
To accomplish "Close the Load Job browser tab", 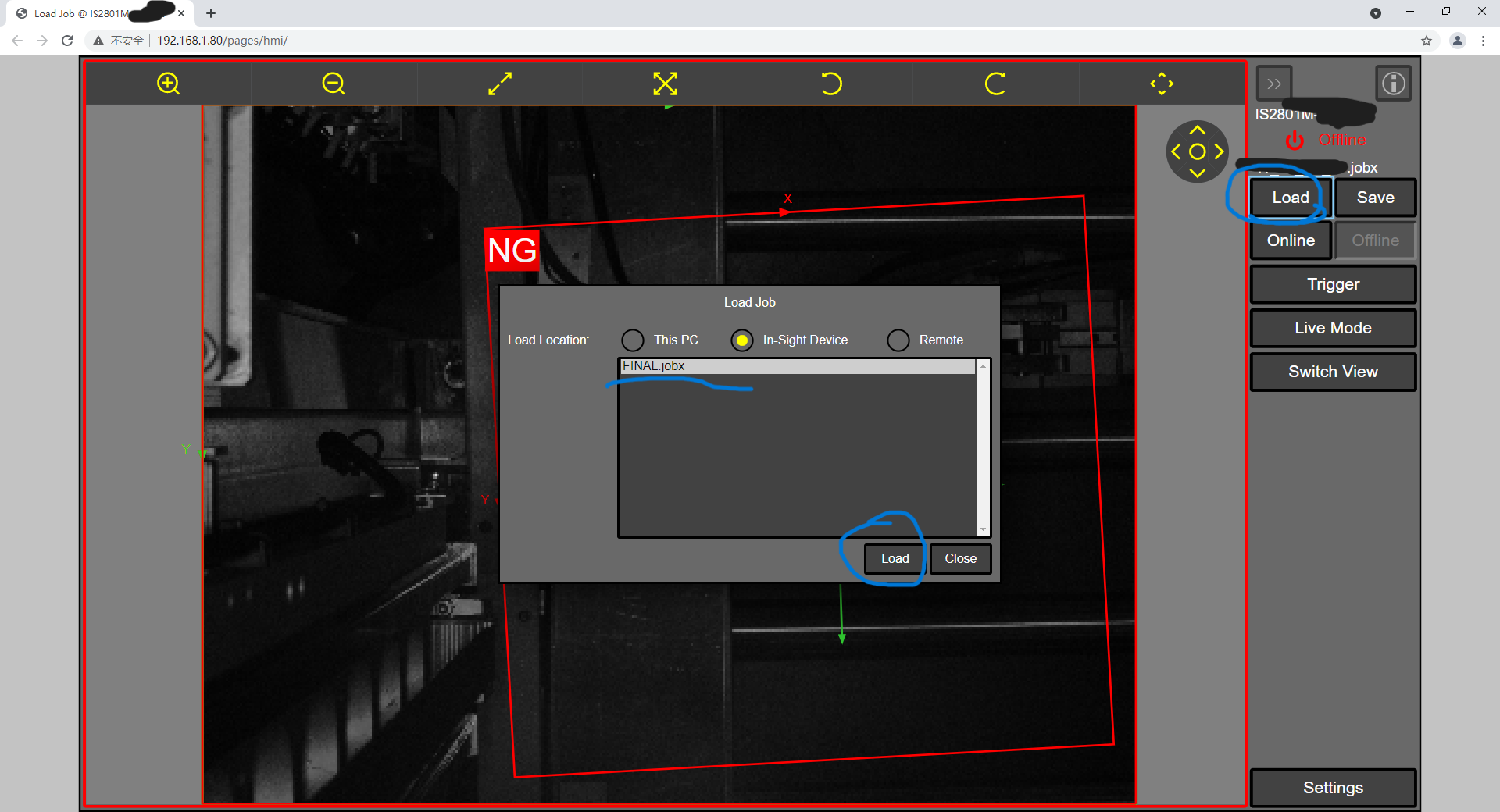I will (181, 13).
